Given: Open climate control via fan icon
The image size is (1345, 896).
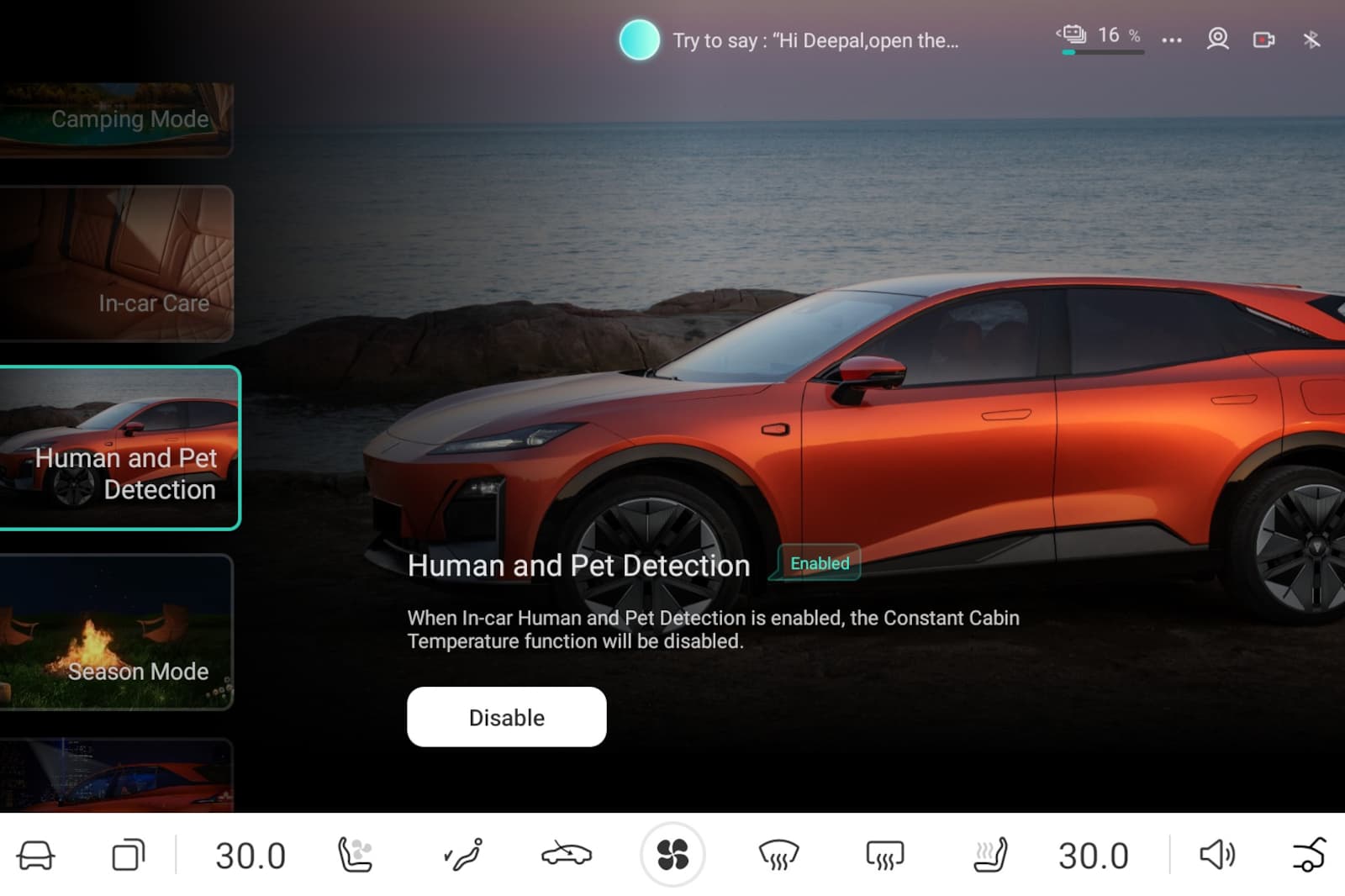Looking at the screenshot, I should tap(672, 855).
